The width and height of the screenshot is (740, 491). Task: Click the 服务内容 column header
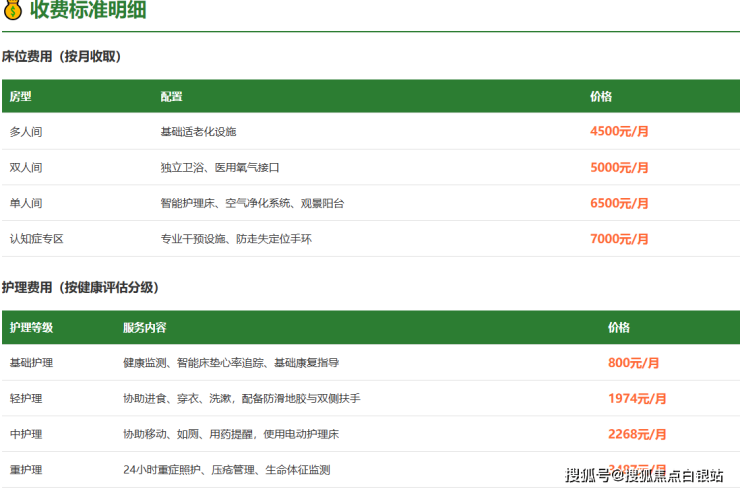pos(144,328)
